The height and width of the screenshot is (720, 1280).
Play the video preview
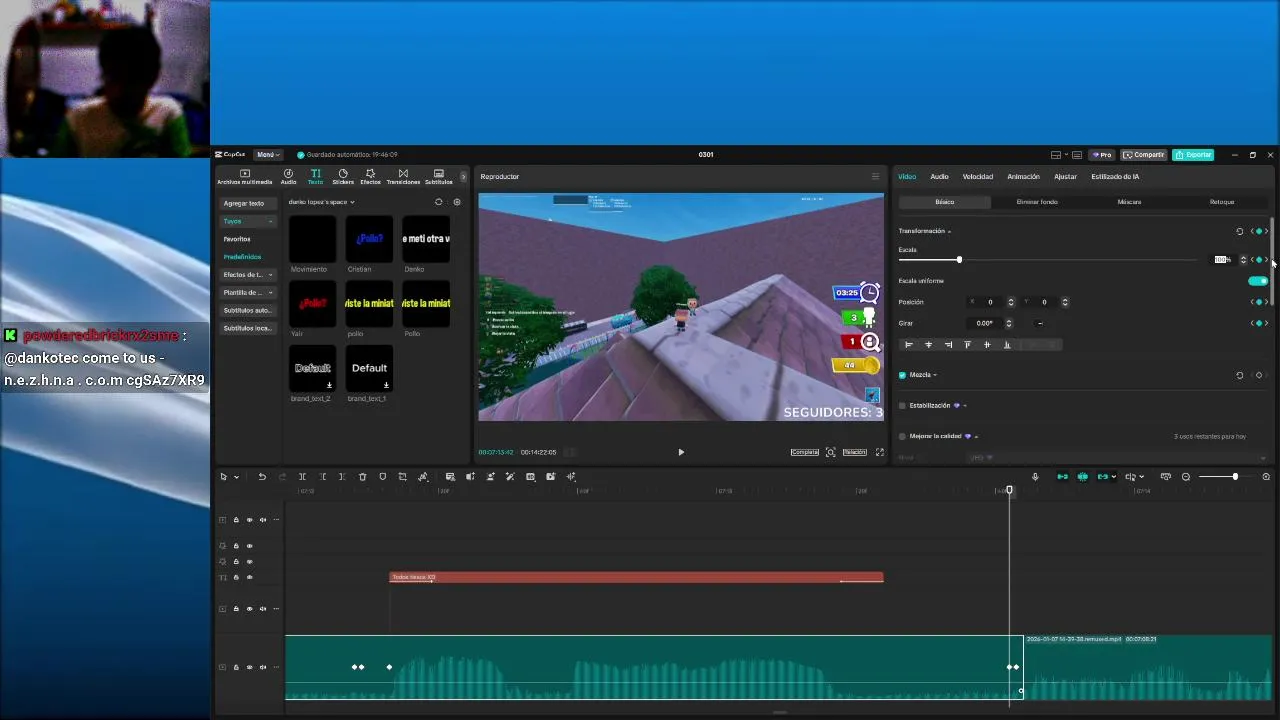pyautogui.click(x=681, y=452)
